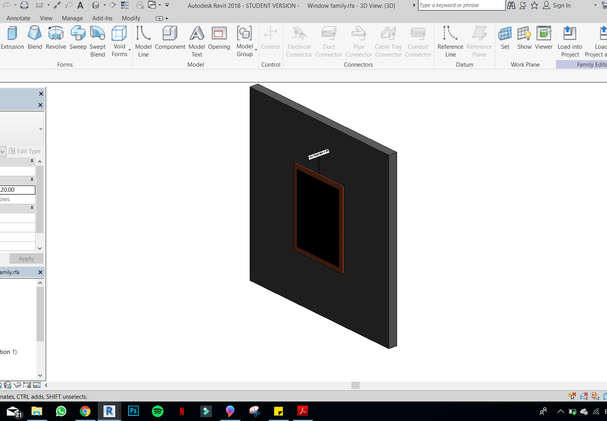Click the value field showing 20.00
This screenshot has height=421, width=607.
[x=17, y=190]
